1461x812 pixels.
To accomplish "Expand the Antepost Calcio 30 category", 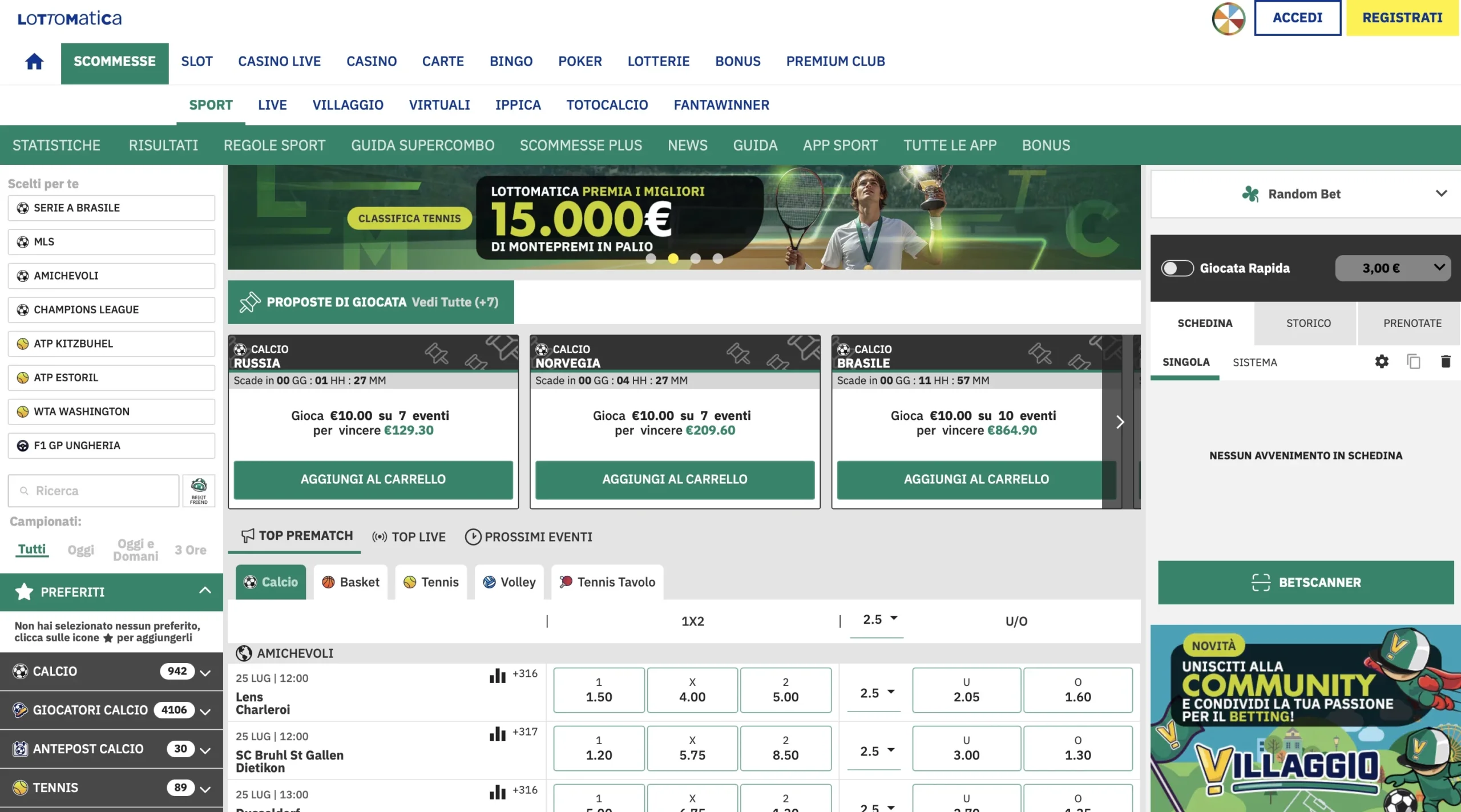I will tap(205, 750).
